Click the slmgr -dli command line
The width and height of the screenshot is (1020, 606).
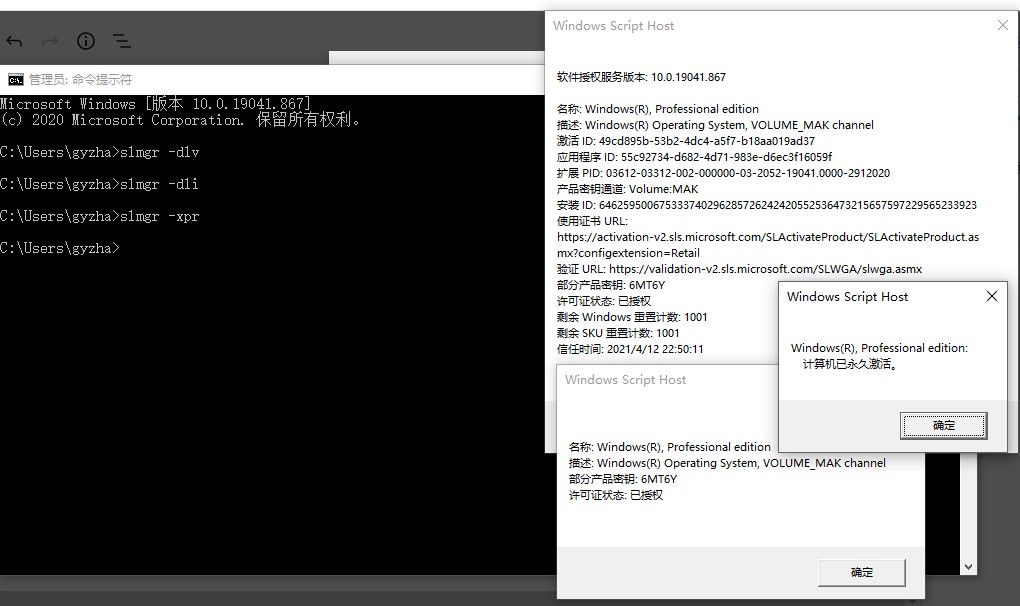pos(100,185)
